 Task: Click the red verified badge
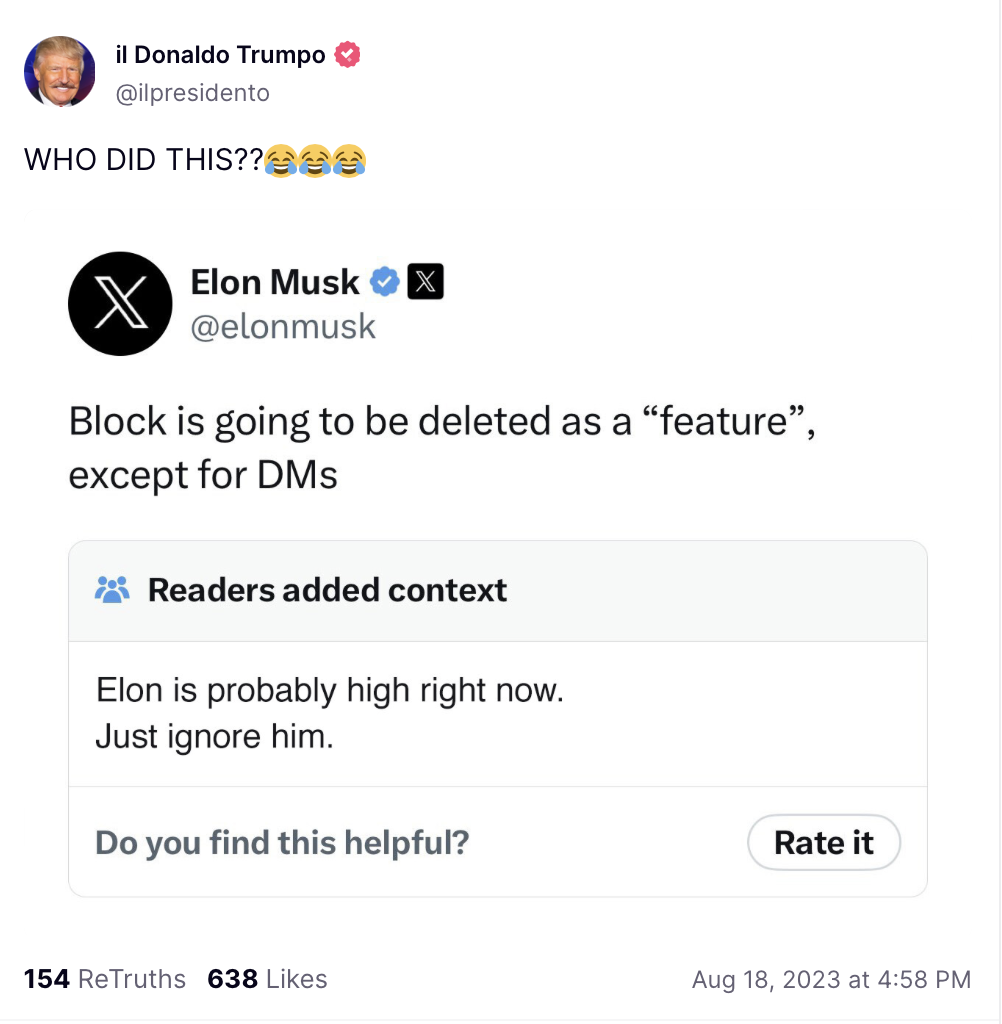pyautogui.click(x=347, y=56)
